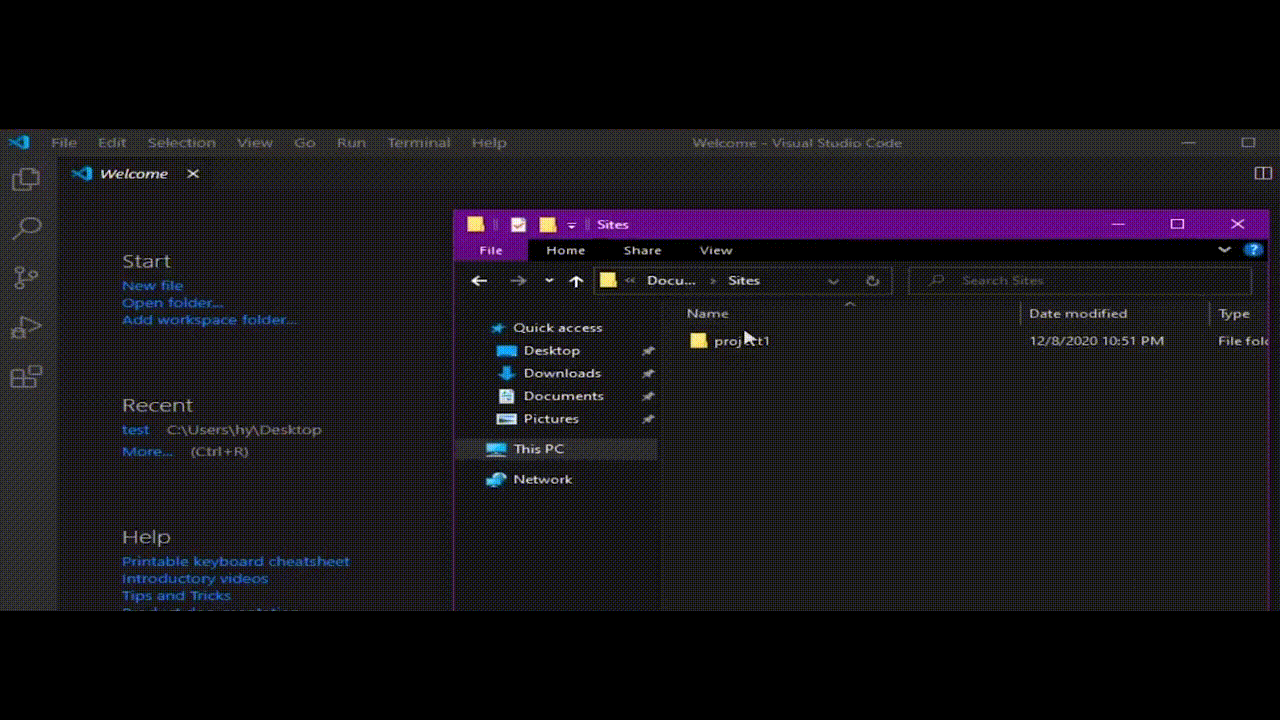1280x720 pixels.
Task: Select Documents in navigation pane
Action: click(563, 396)
